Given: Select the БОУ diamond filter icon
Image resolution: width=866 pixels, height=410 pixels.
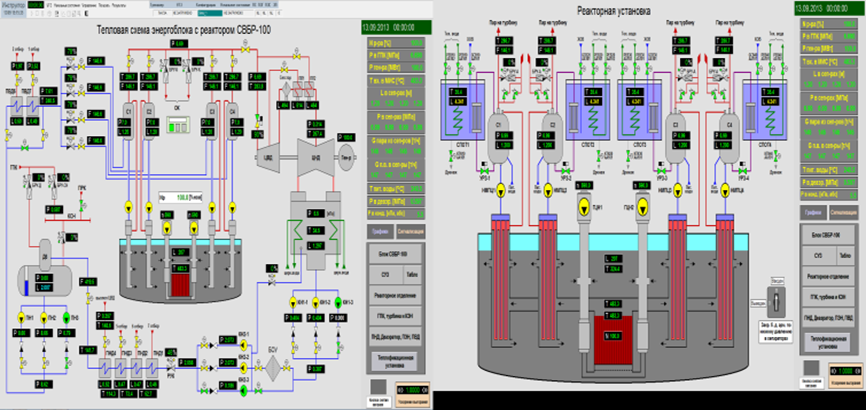Looking at the screenshot, I should 272,365.
